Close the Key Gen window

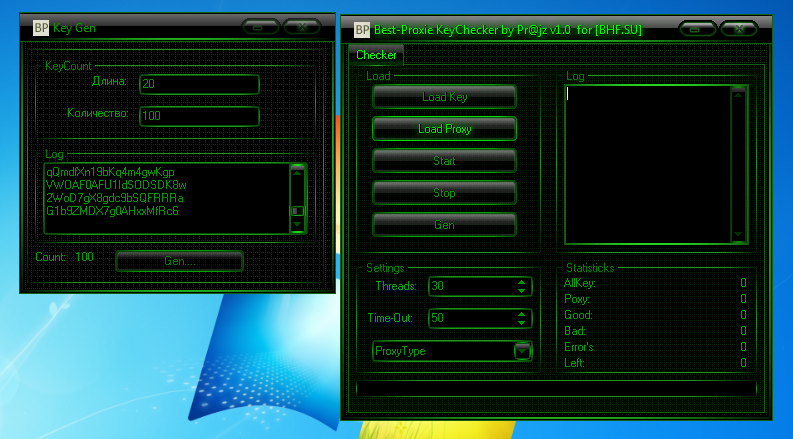[x=302, y=27]
